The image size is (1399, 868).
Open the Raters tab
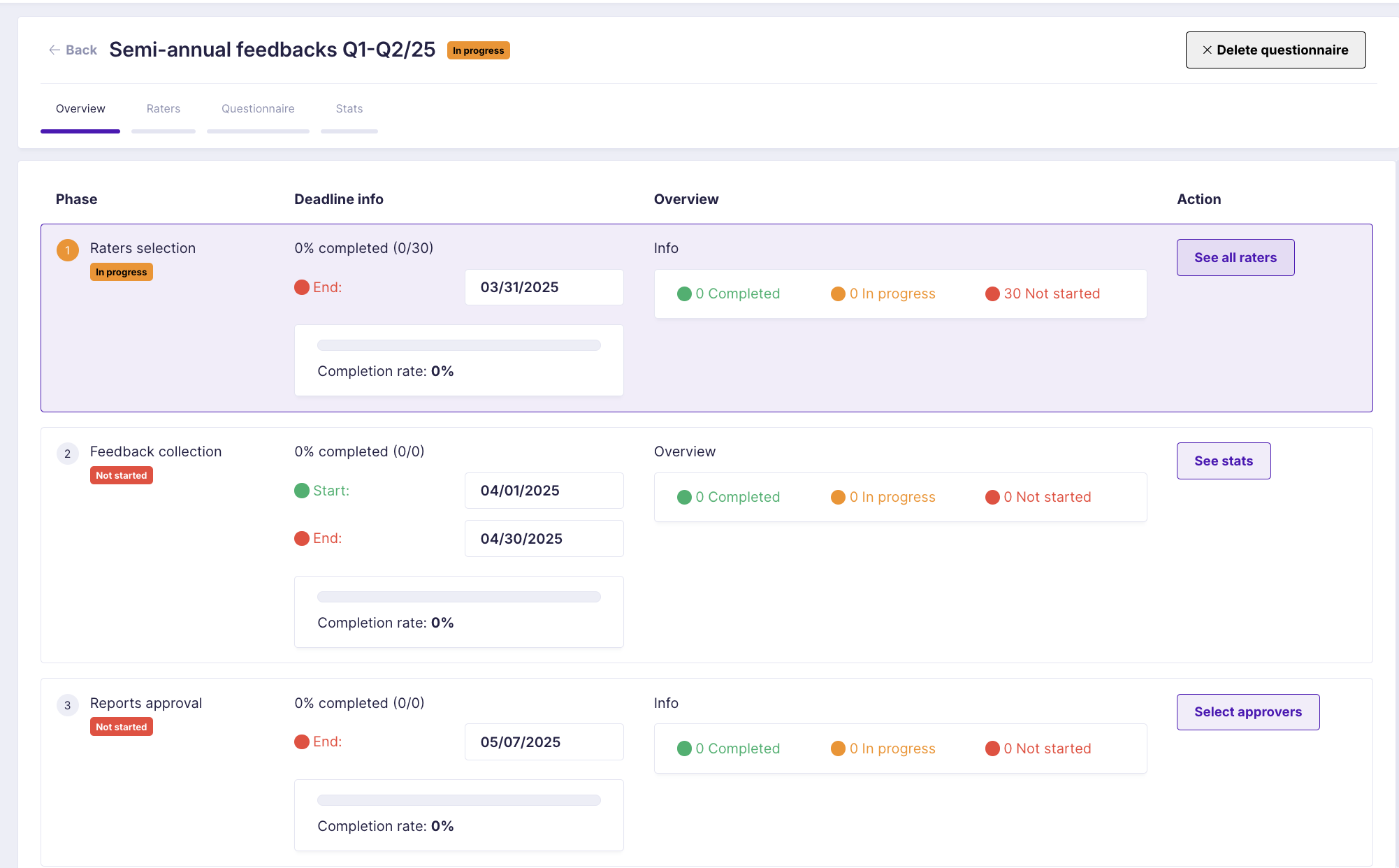[x=164, y=109]
